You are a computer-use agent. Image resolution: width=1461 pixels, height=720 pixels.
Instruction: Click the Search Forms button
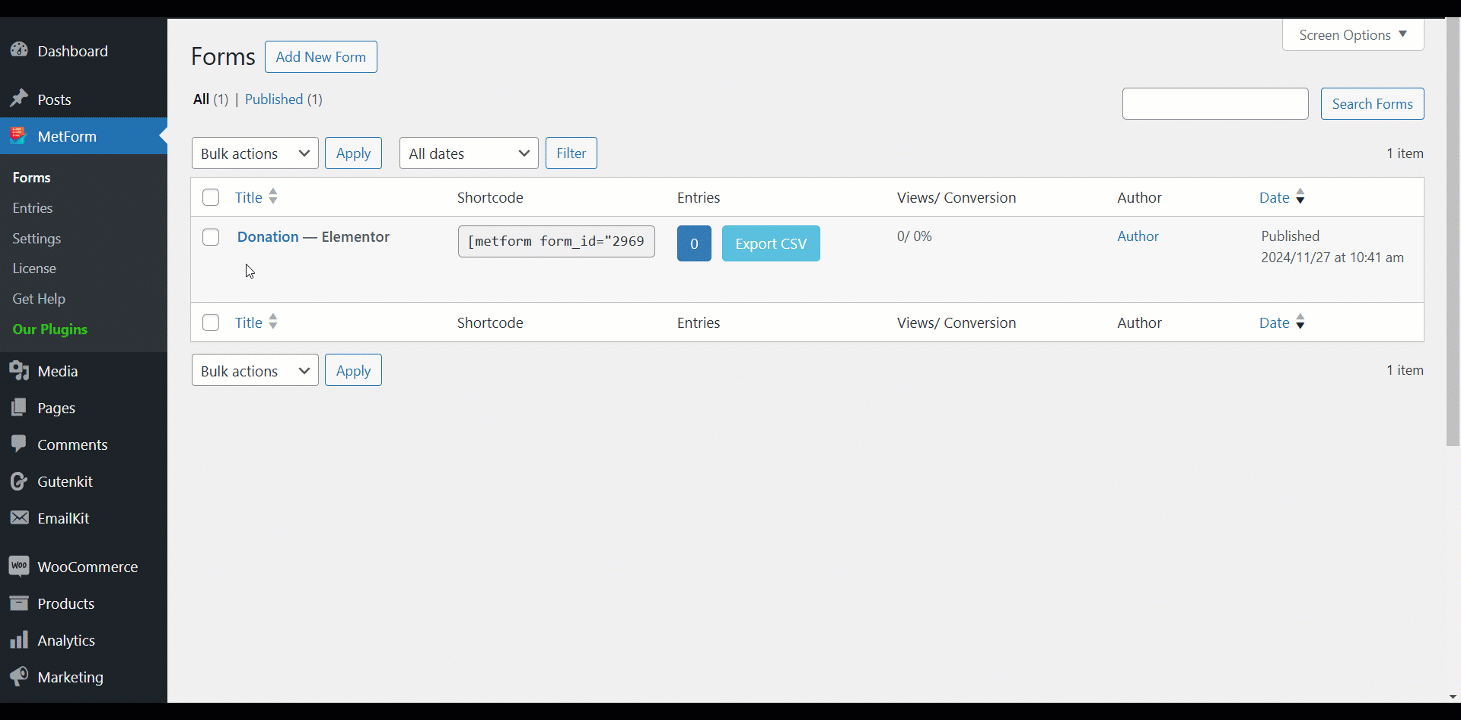[x=1372, y=104]
